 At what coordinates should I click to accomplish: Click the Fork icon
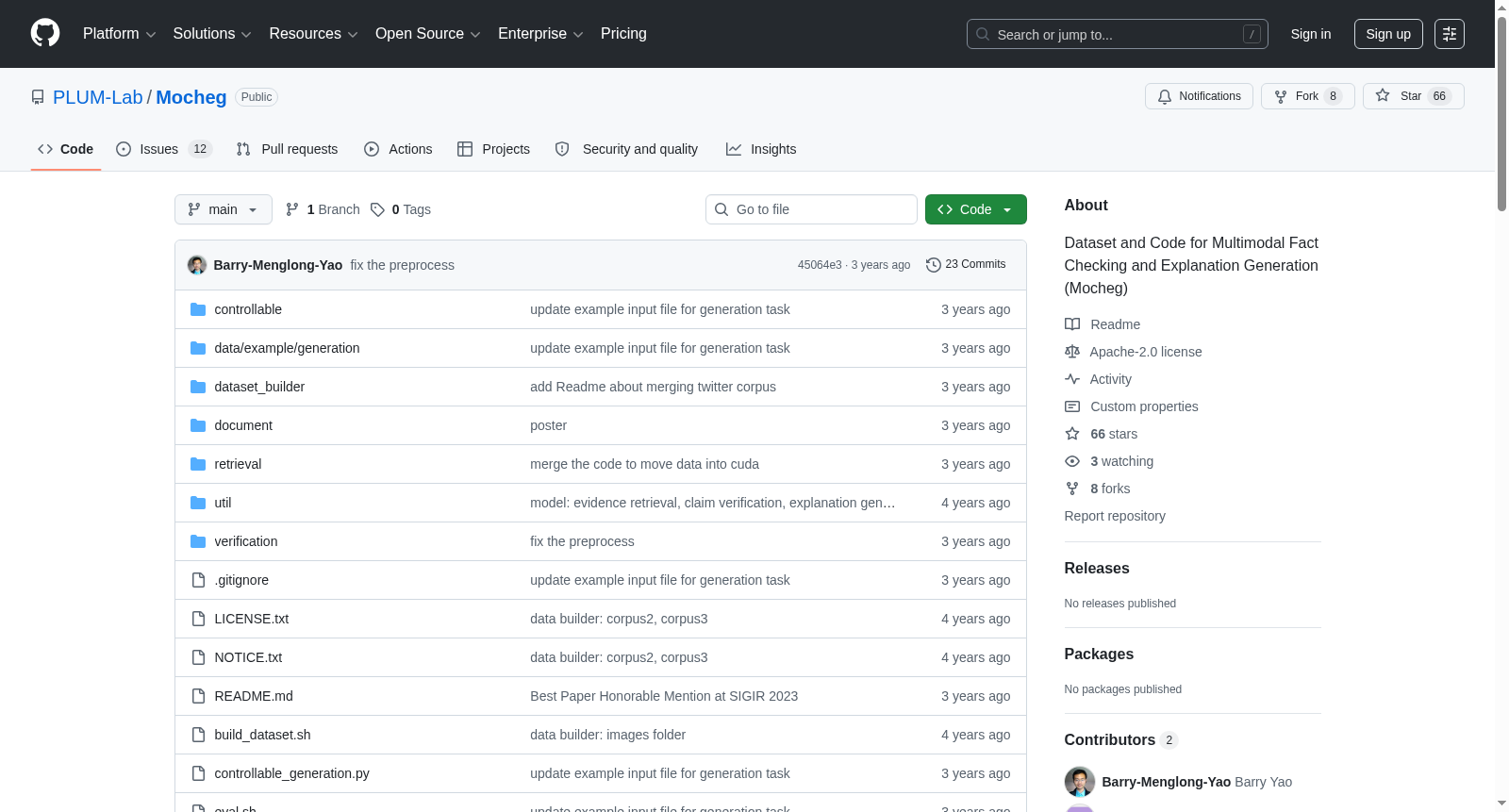(1281, 96)
